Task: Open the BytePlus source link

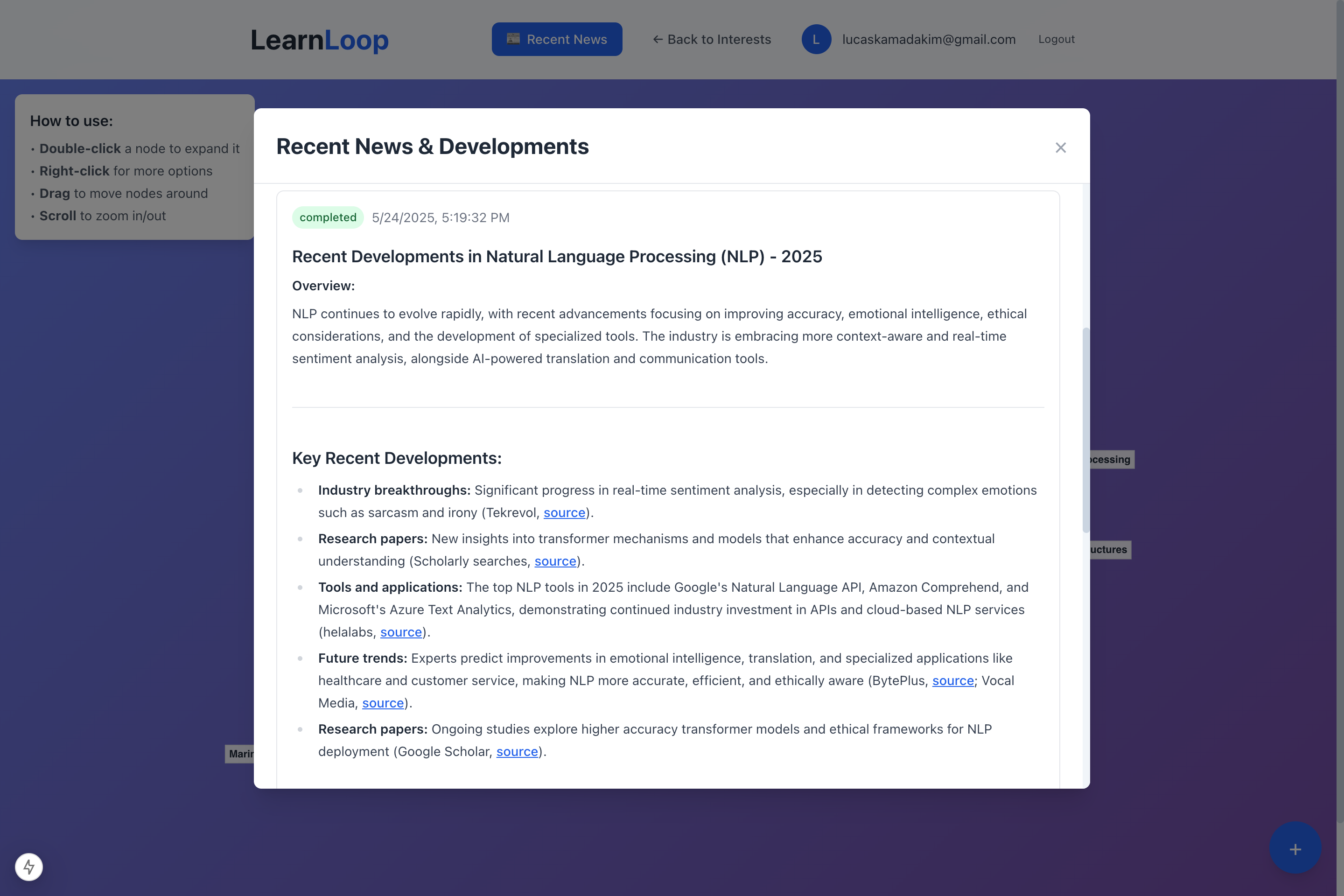Action: [952, 680]
